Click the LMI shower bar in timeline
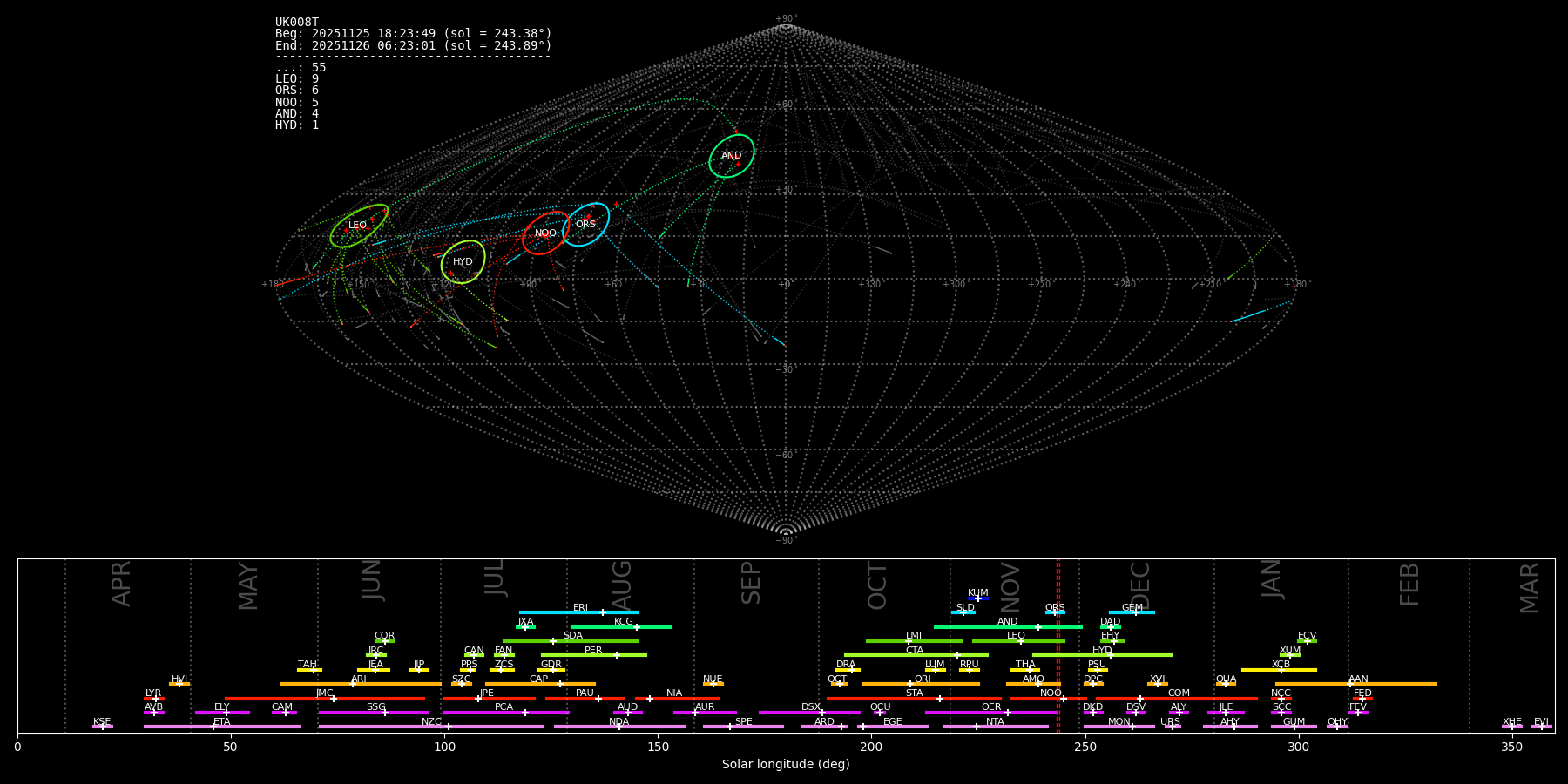1568x784 pixels. point(914,640)
